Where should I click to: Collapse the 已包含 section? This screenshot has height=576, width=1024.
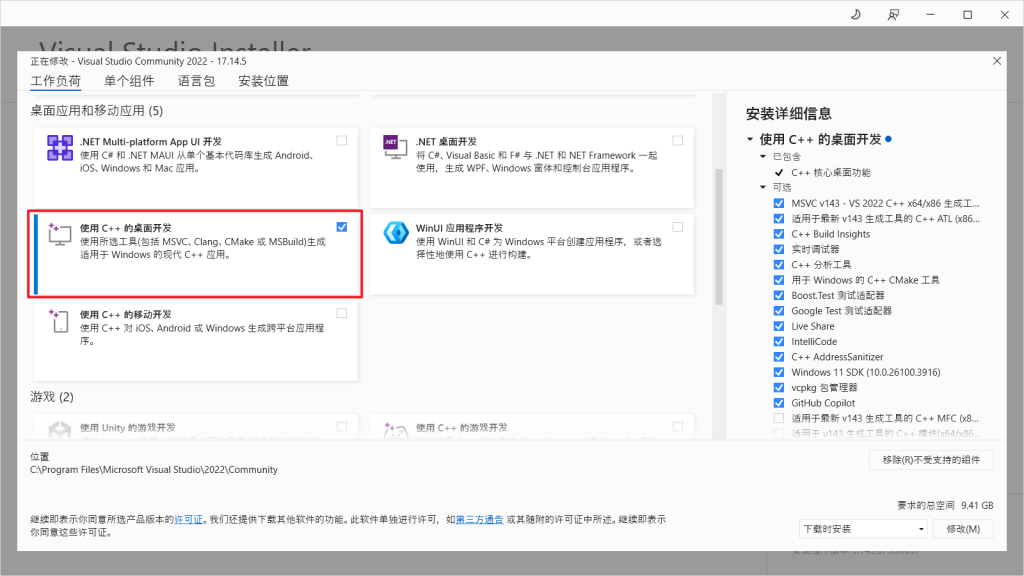pos(763,157)
